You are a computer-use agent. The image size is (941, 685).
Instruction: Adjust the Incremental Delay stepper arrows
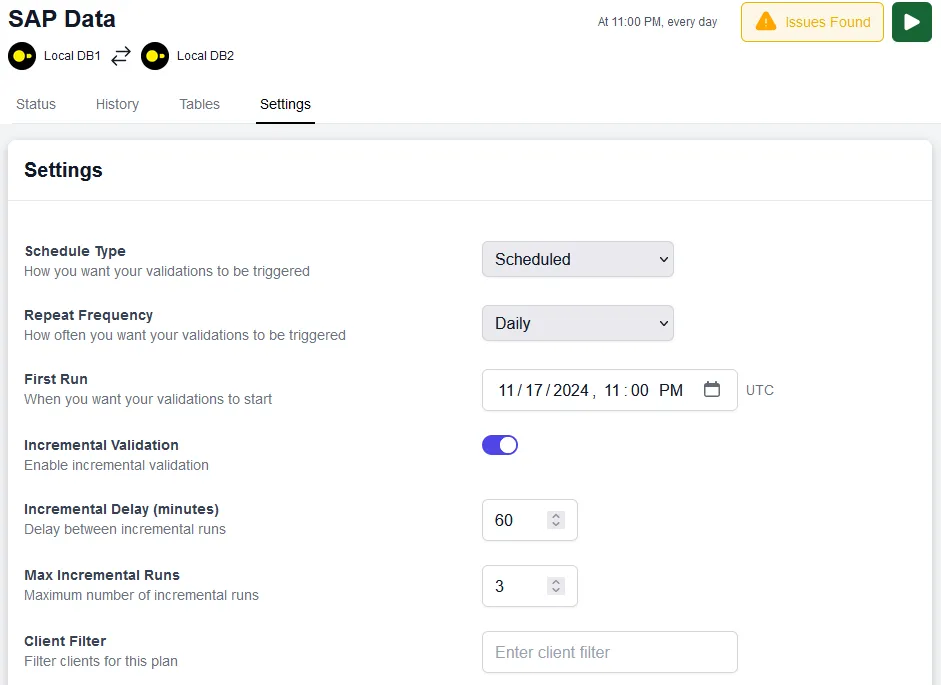[557, 520]
